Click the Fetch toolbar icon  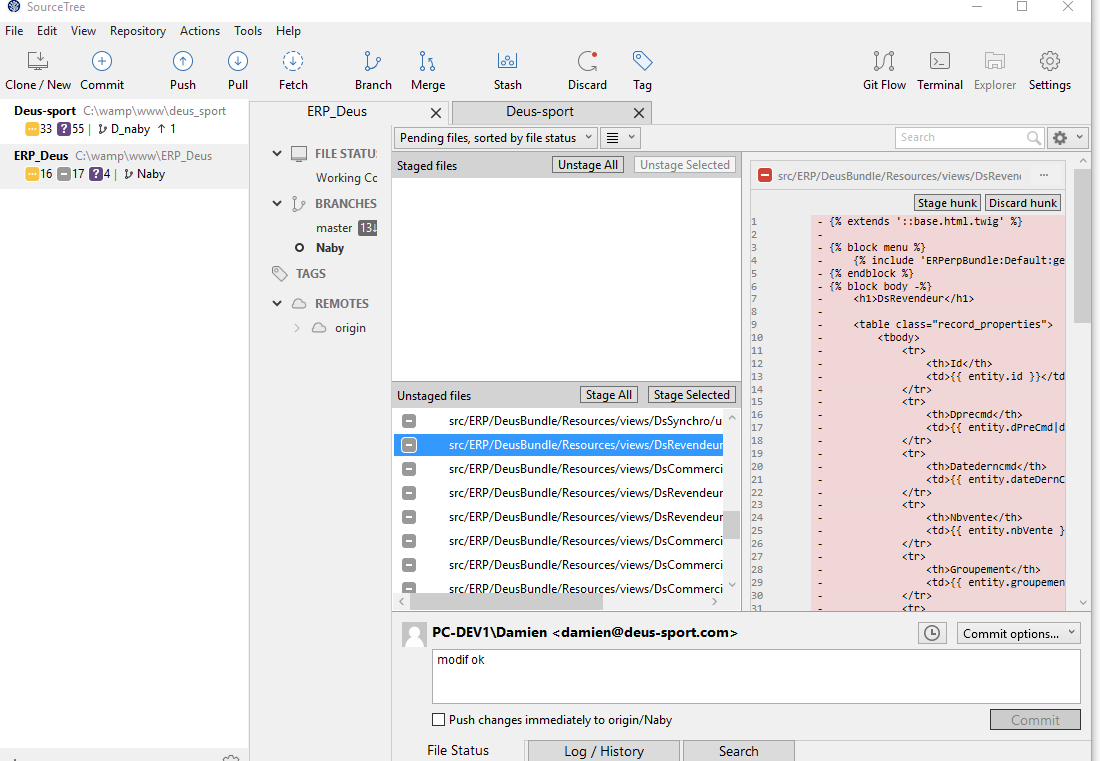coord(293,62)
